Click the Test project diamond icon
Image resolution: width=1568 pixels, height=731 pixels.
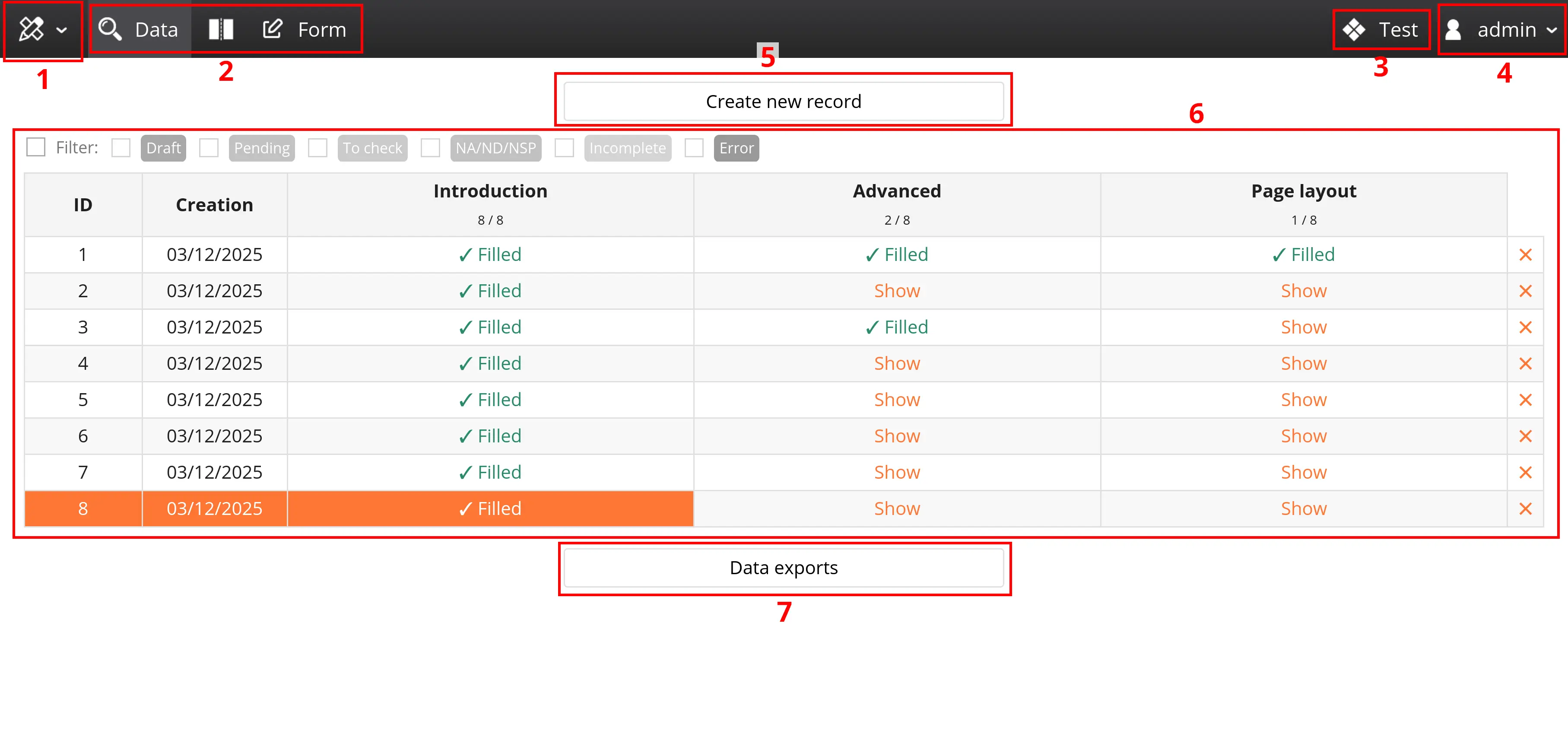[1354, 29]
